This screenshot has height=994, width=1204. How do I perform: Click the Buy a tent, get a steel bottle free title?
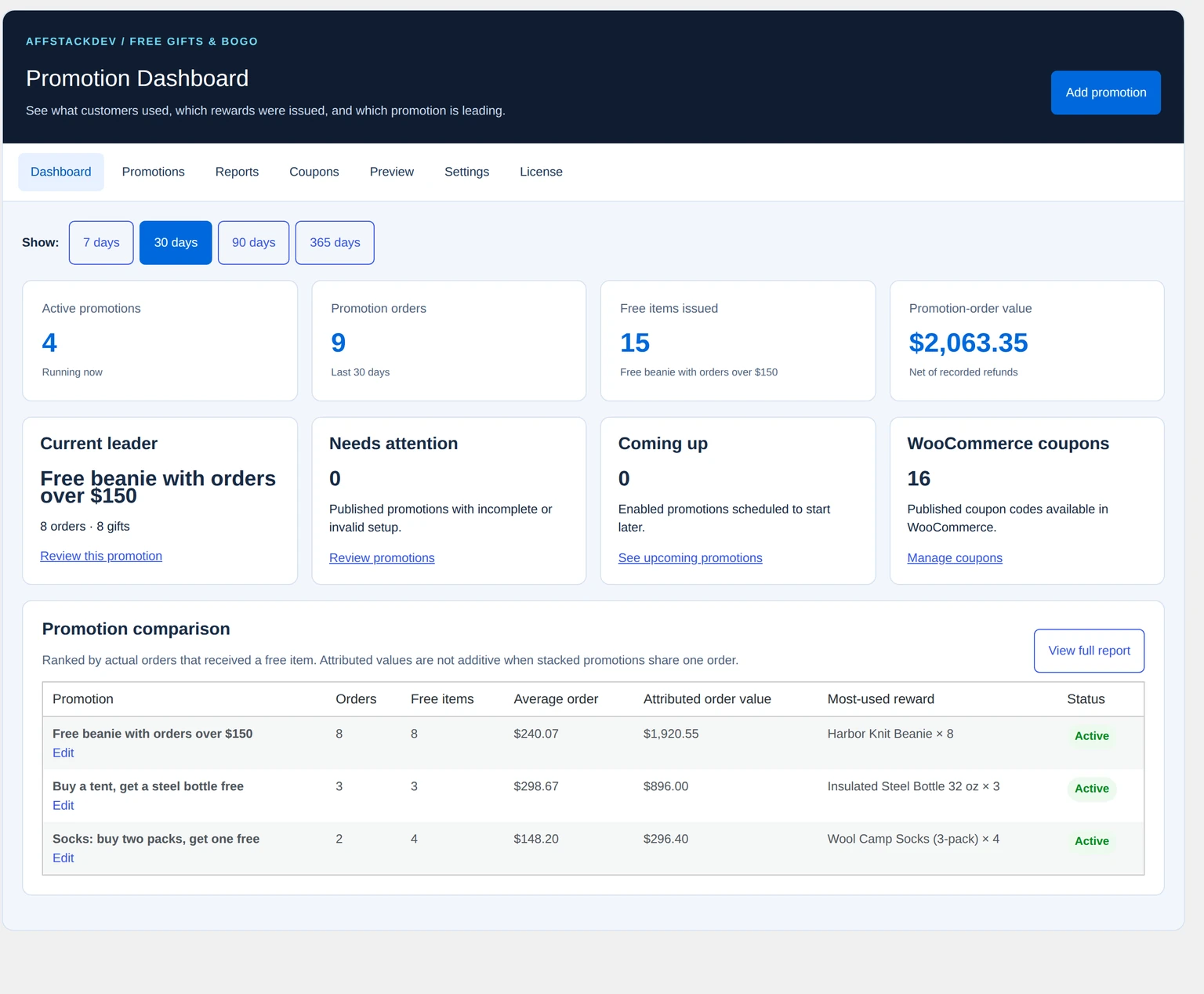(x=148, y=786)
